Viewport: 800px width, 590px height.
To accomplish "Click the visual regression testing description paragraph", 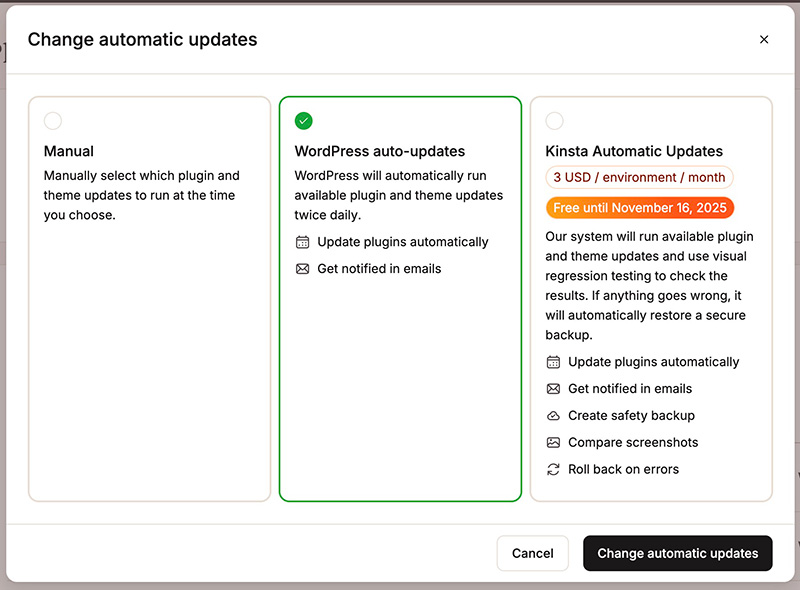I will [649, 286].
